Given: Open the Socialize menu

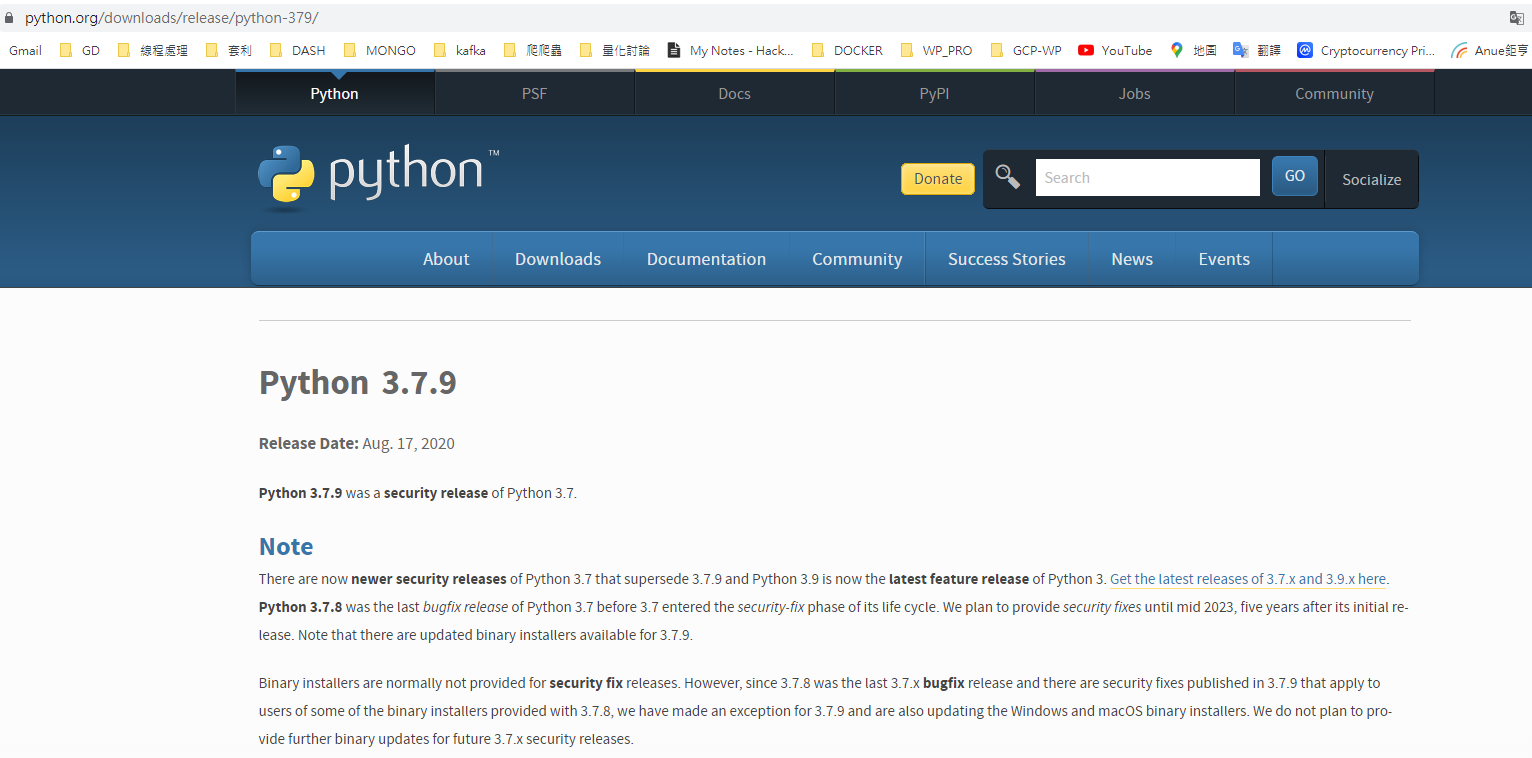Looking at the screenshot, I should coord(1371,180).
